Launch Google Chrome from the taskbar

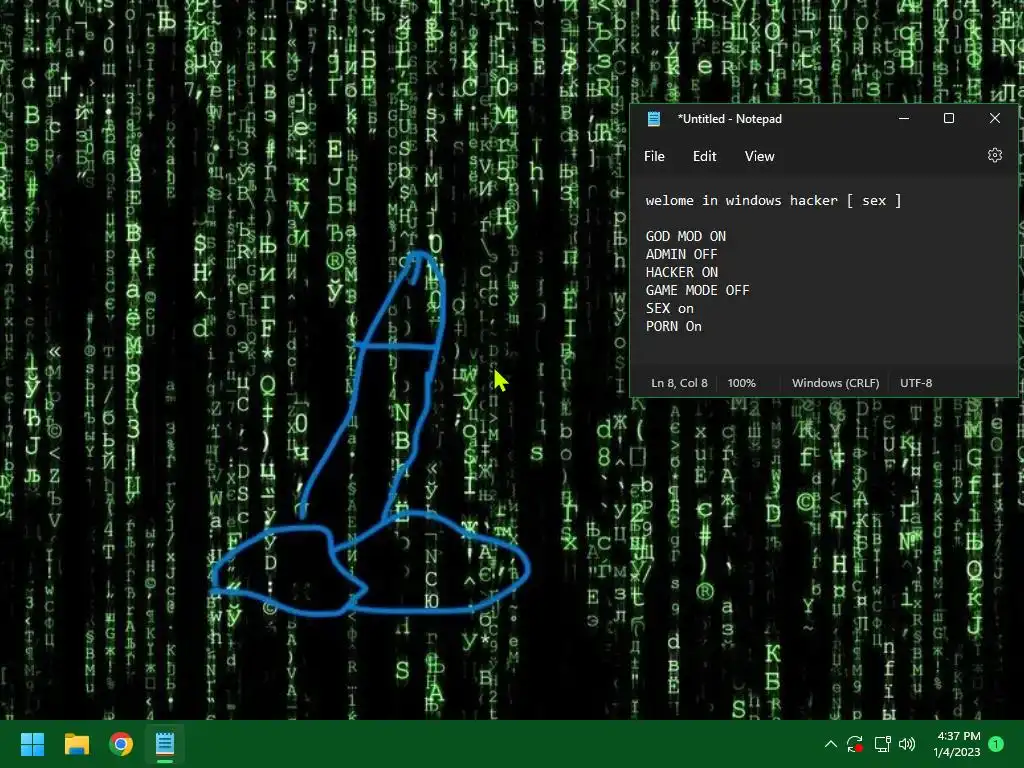click(x=121, y=744)
